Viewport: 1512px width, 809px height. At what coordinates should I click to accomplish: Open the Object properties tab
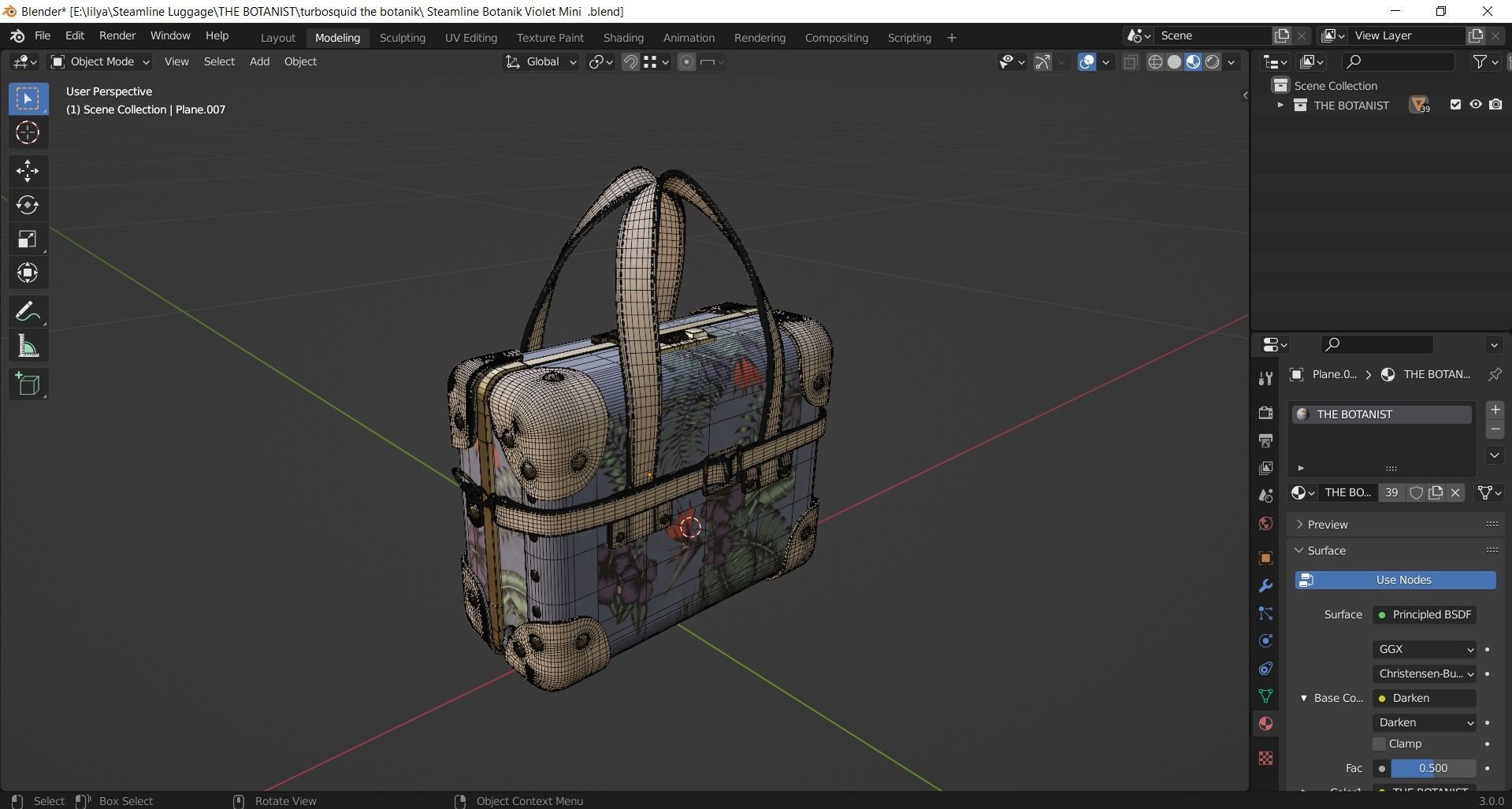(1265, 559)
